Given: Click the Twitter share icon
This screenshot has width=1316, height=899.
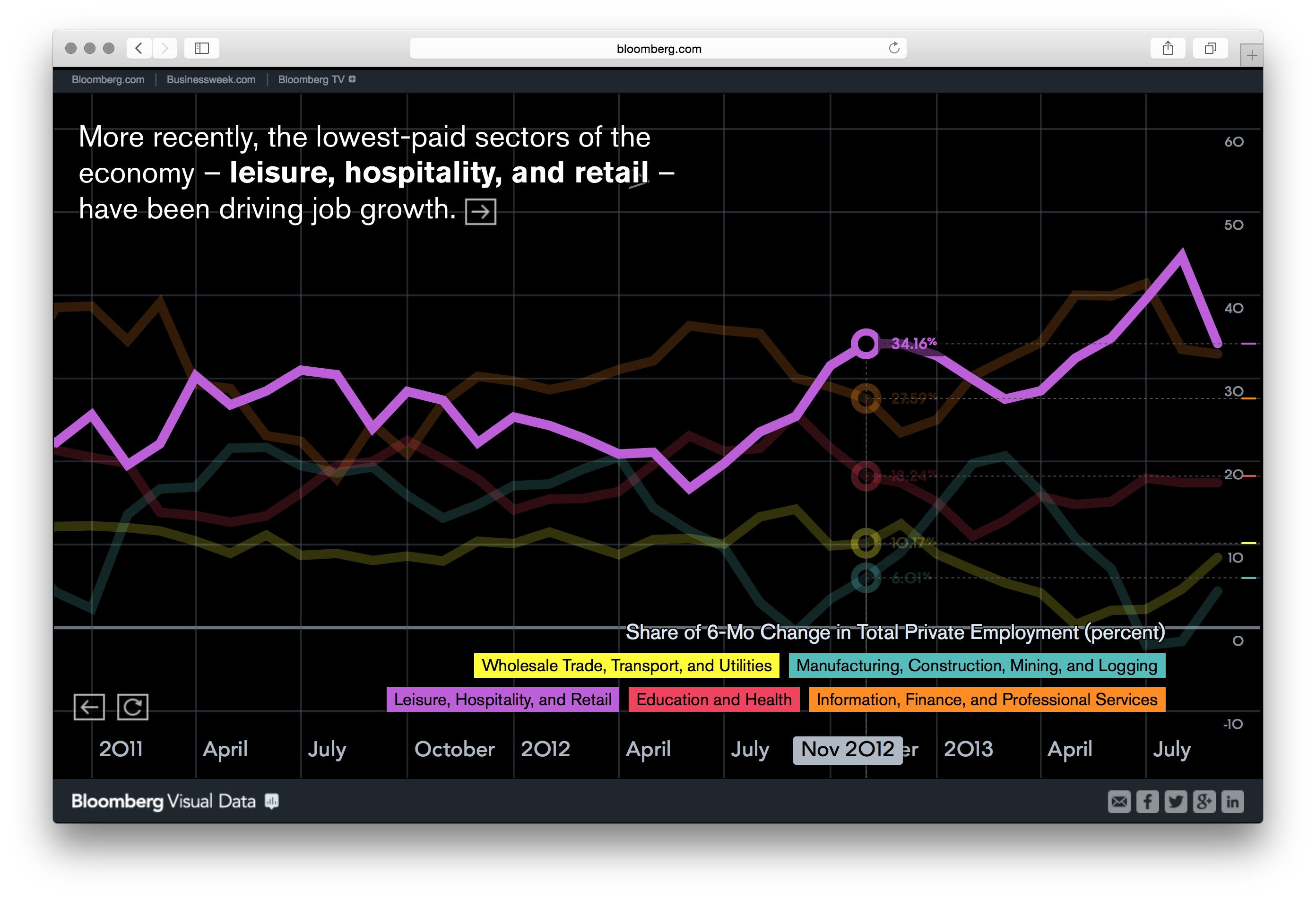Looking at the screenshot, I should coord(1176,801).
